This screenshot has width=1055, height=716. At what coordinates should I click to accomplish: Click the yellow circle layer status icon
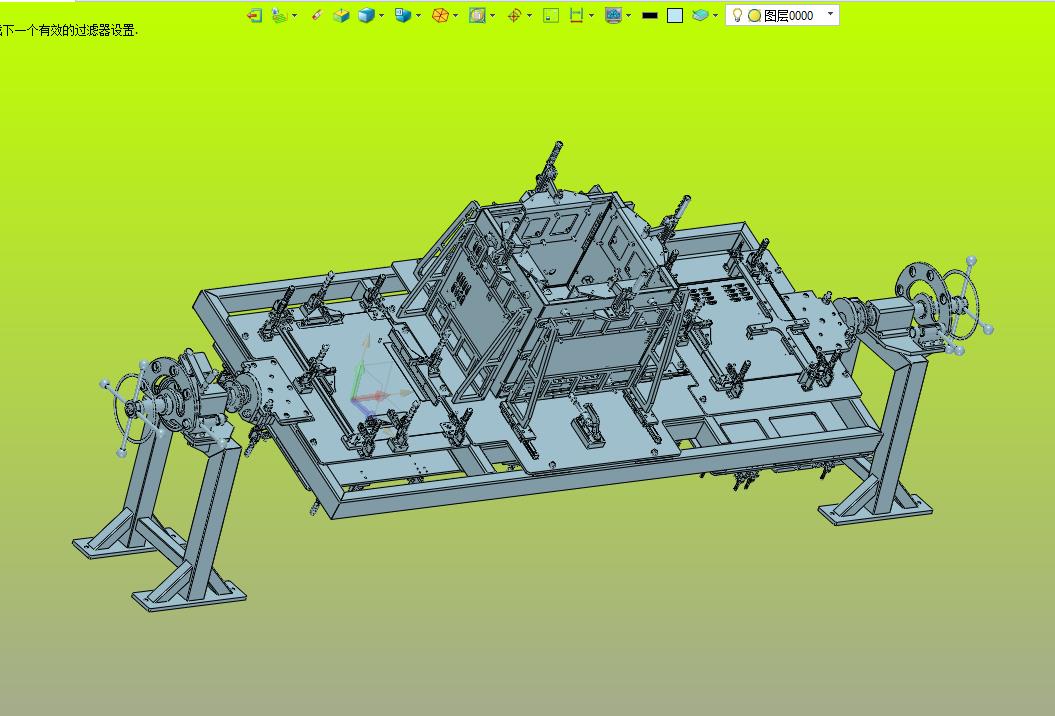(x=755, y=15)
